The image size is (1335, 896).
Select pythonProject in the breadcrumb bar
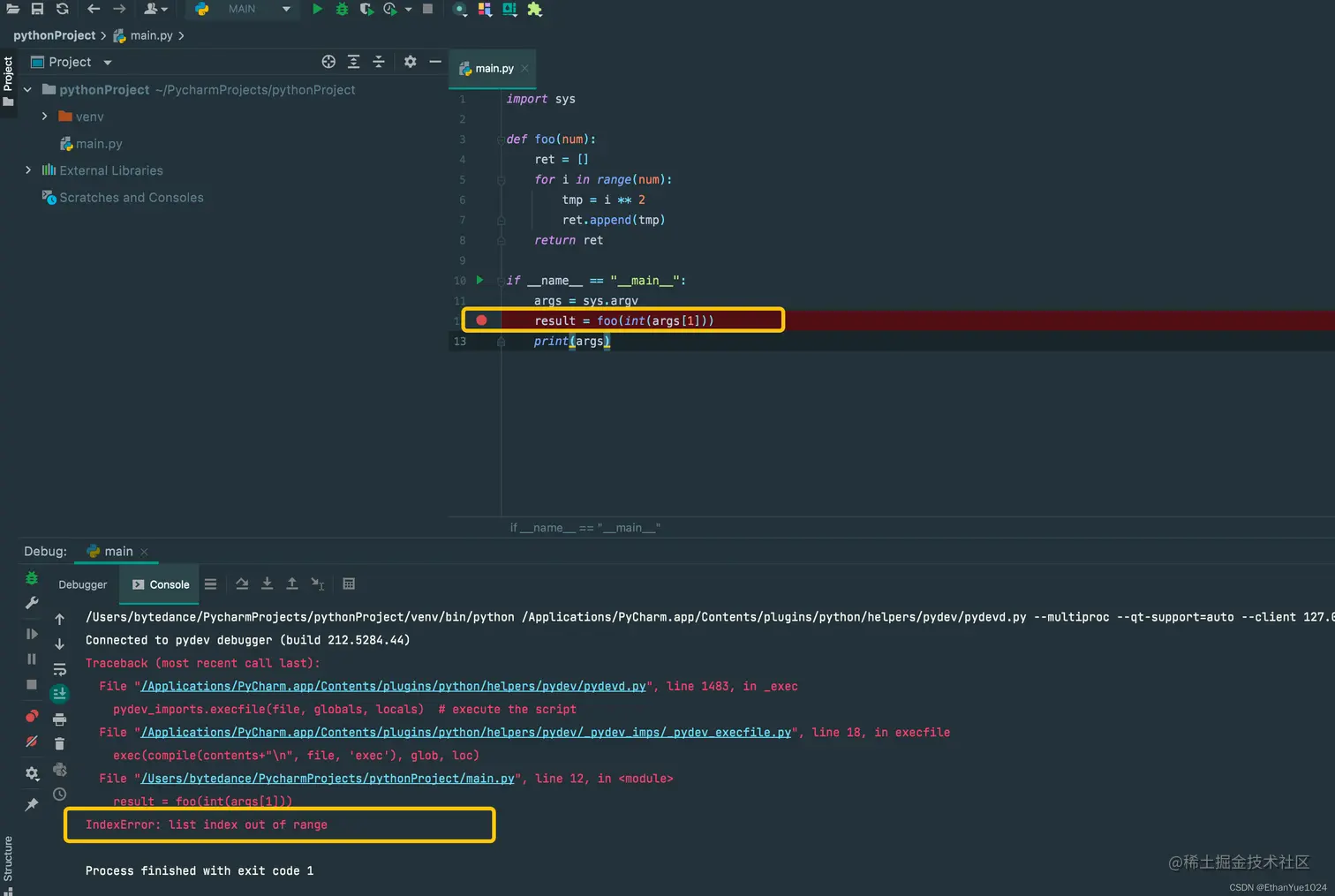point(54,35)
